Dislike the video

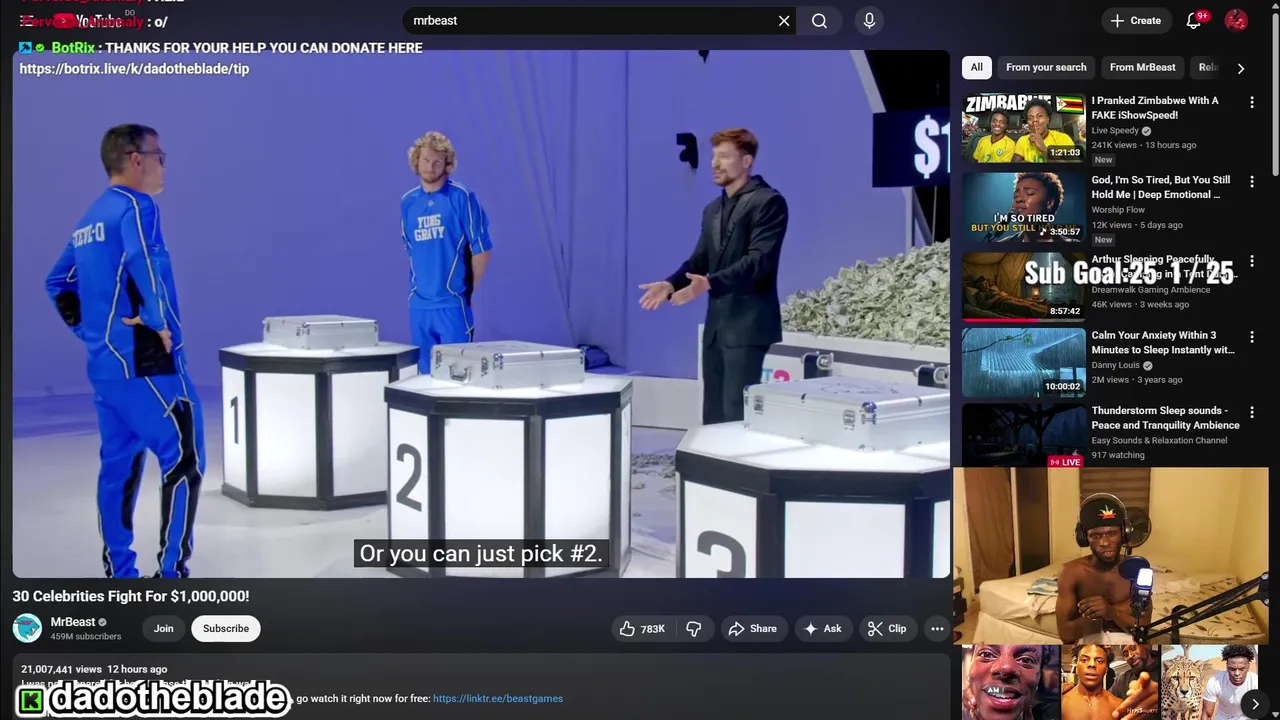(x=693, y=628)
